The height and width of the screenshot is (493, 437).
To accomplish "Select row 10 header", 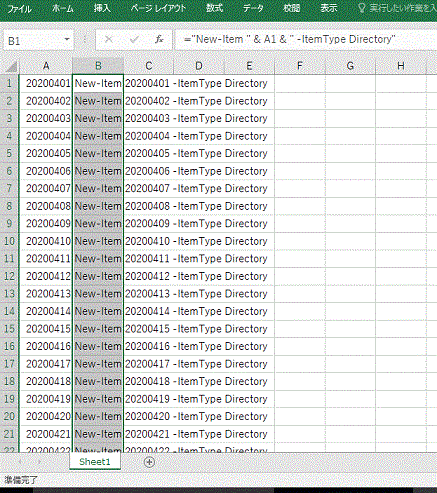I will coord(9,241).
